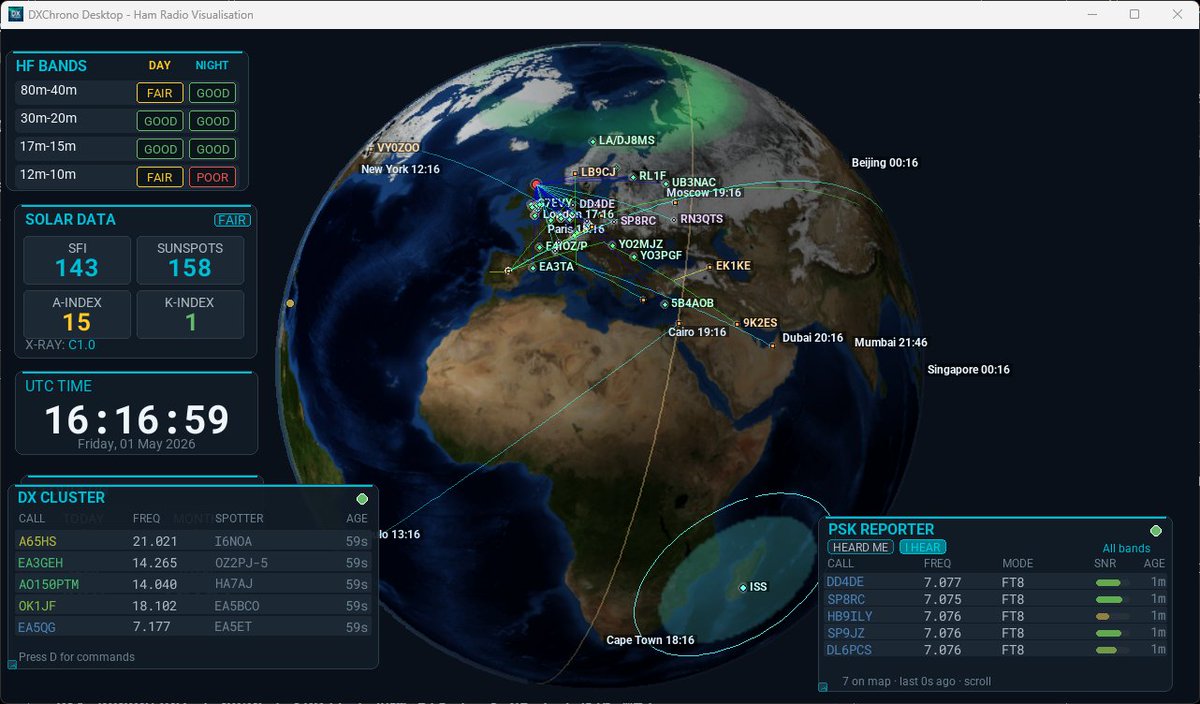Viewport: 1200px width, 704px height.
Task: Select DL6PCS in the PSK Reporter list
Action: click(x=996, y=650)
